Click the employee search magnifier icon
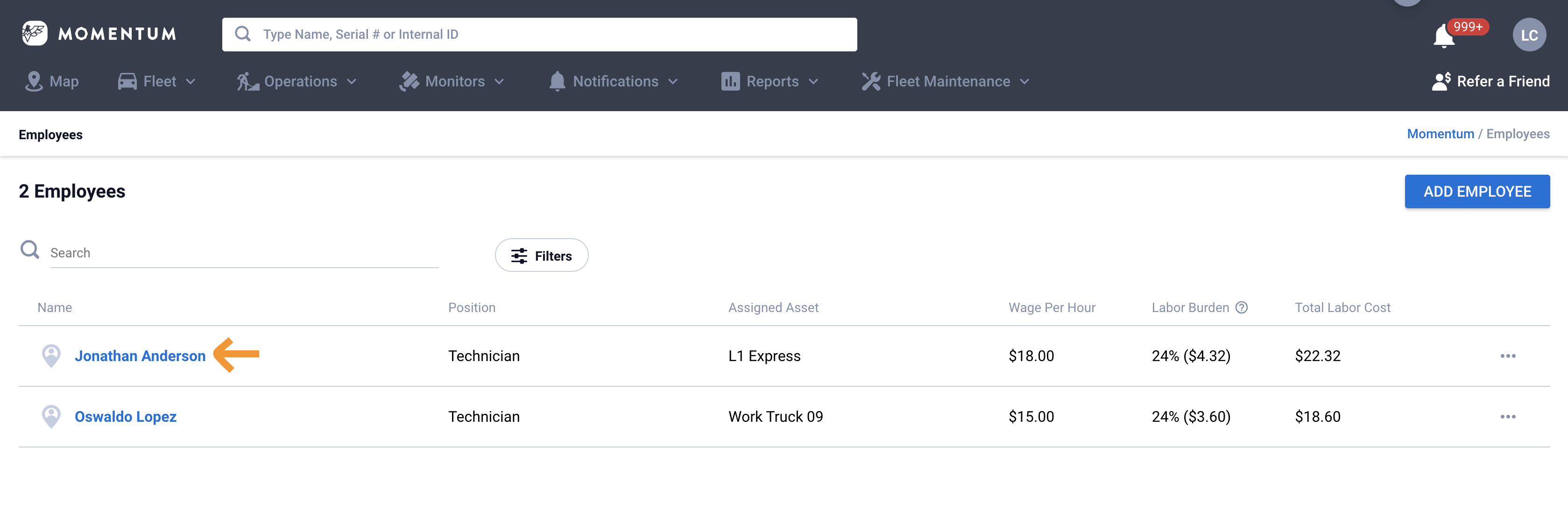The height and width of the screenshot is (511, 1568). click(30, 250)
